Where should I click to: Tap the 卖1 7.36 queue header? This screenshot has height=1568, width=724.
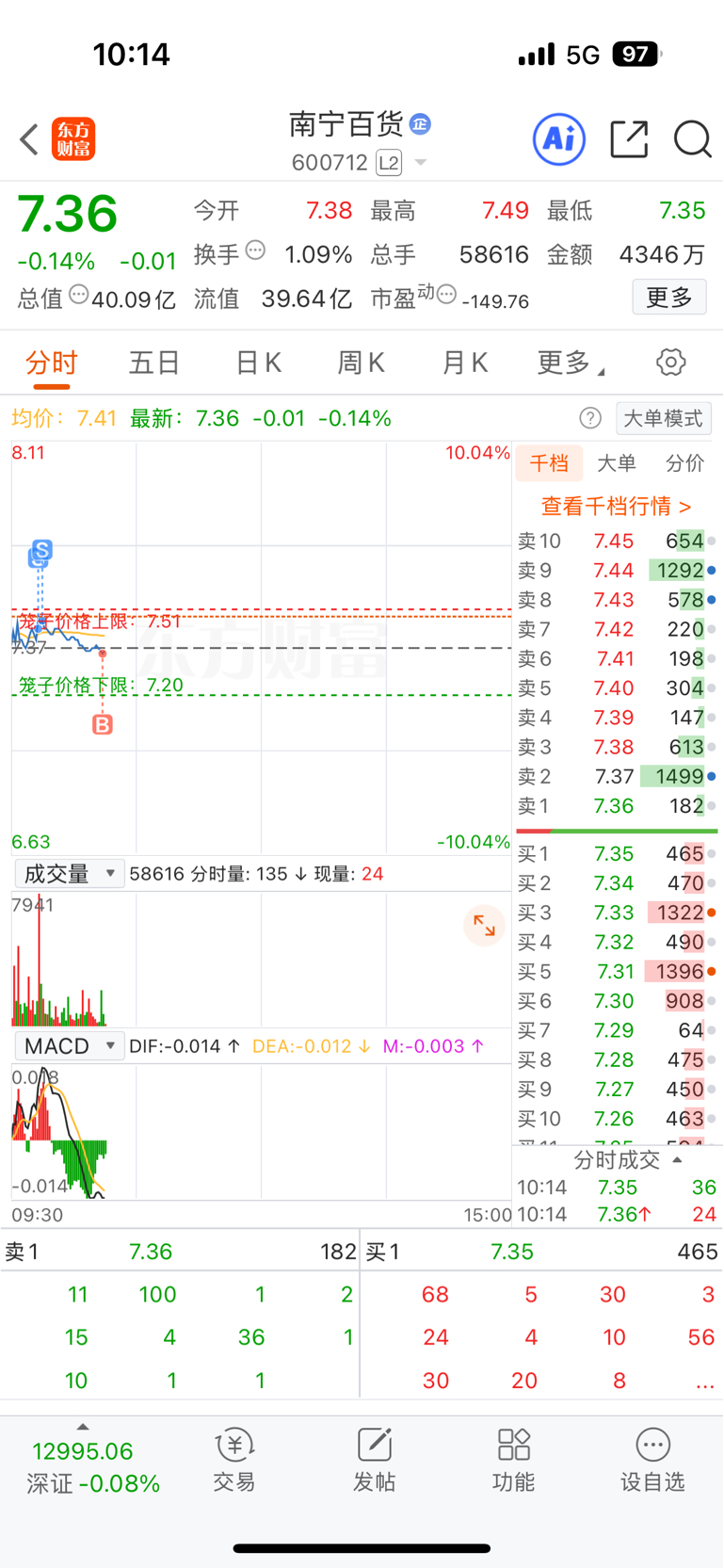pyautogui.click(x=180, y=1252)
